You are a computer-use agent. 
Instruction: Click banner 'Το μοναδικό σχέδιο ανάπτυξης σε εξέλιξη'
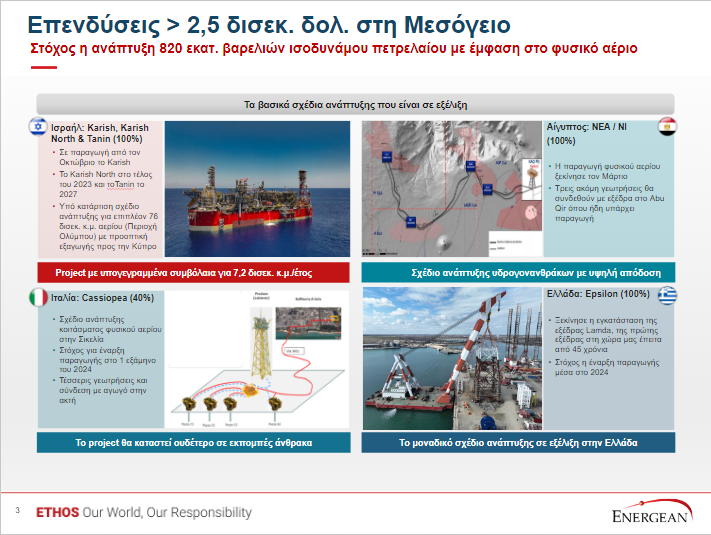[x=518, y=443]
